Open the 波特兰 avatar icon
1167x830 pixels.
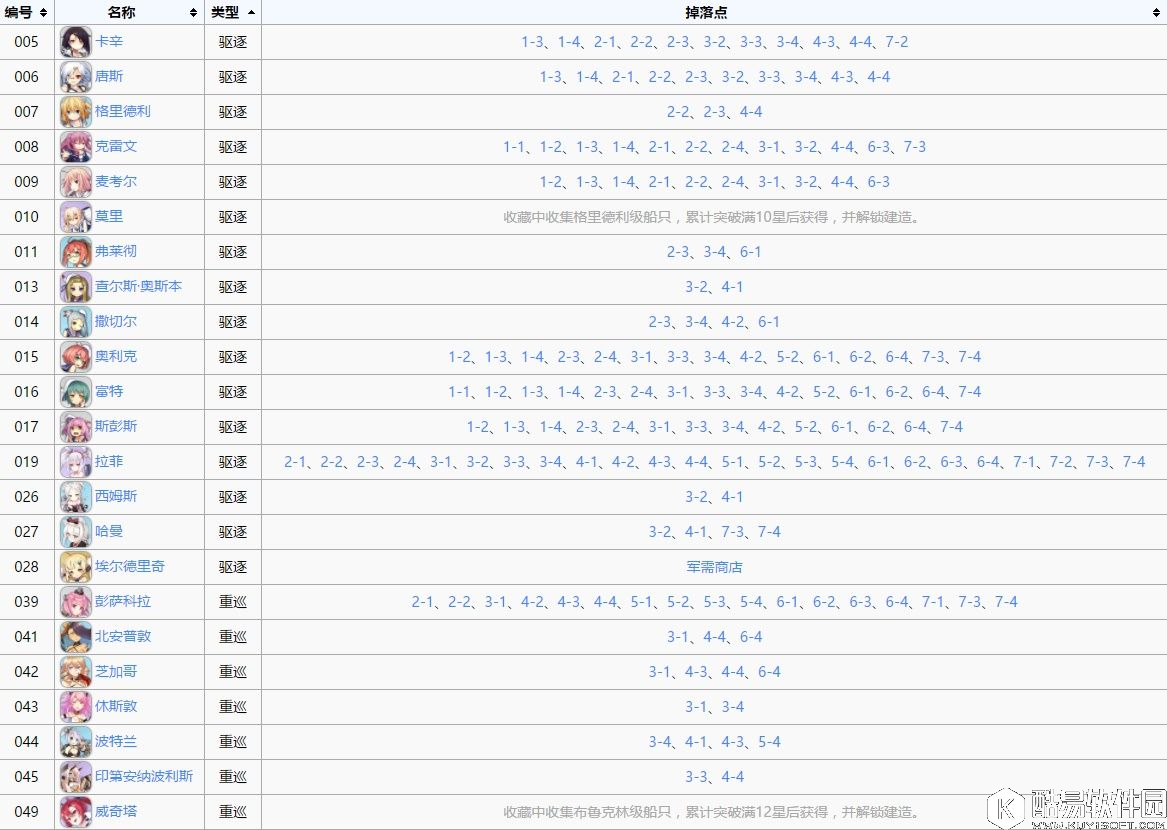pos(75,742)
